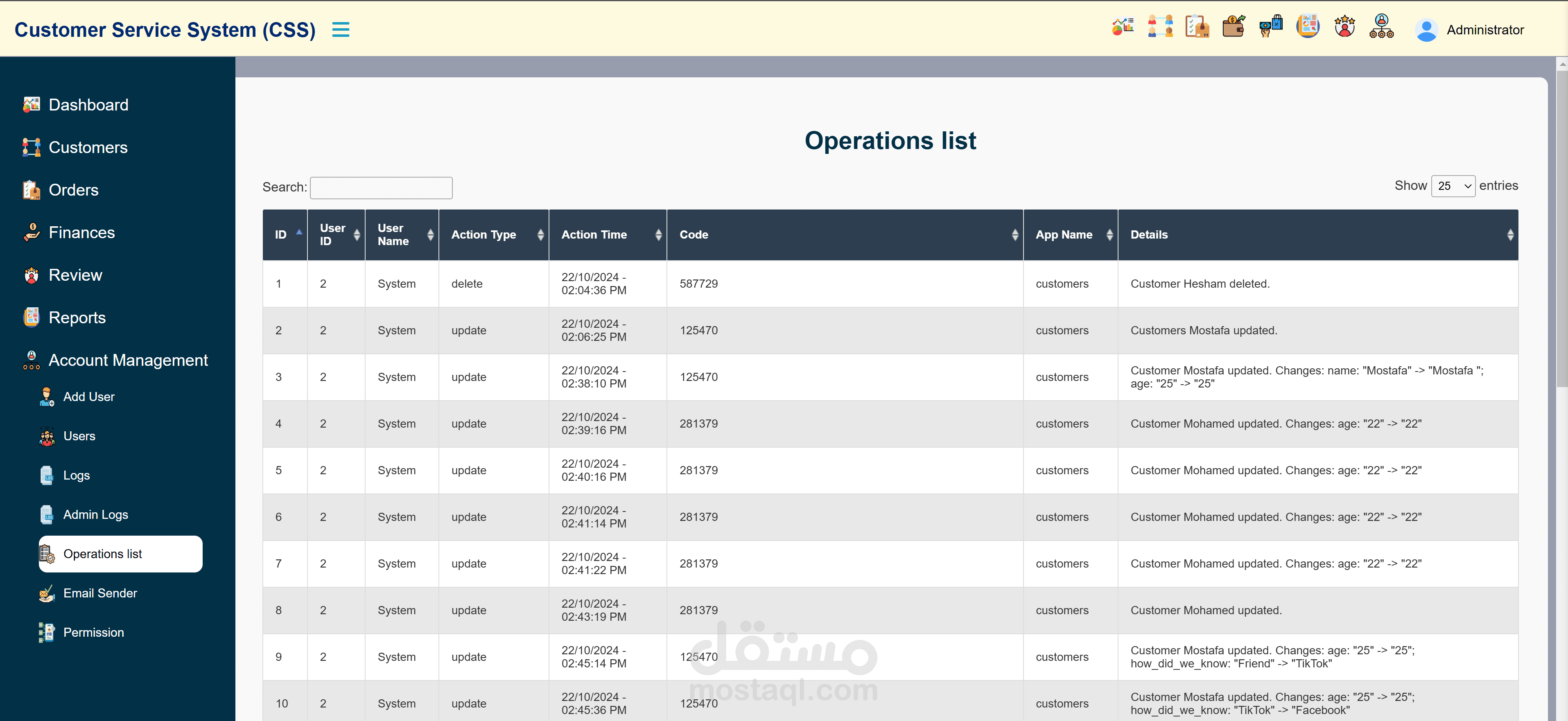The width and height of the screenshot is (1568, 721).
Task: Go to Email Sender in sidebar
Action: [x=100, y=593]
